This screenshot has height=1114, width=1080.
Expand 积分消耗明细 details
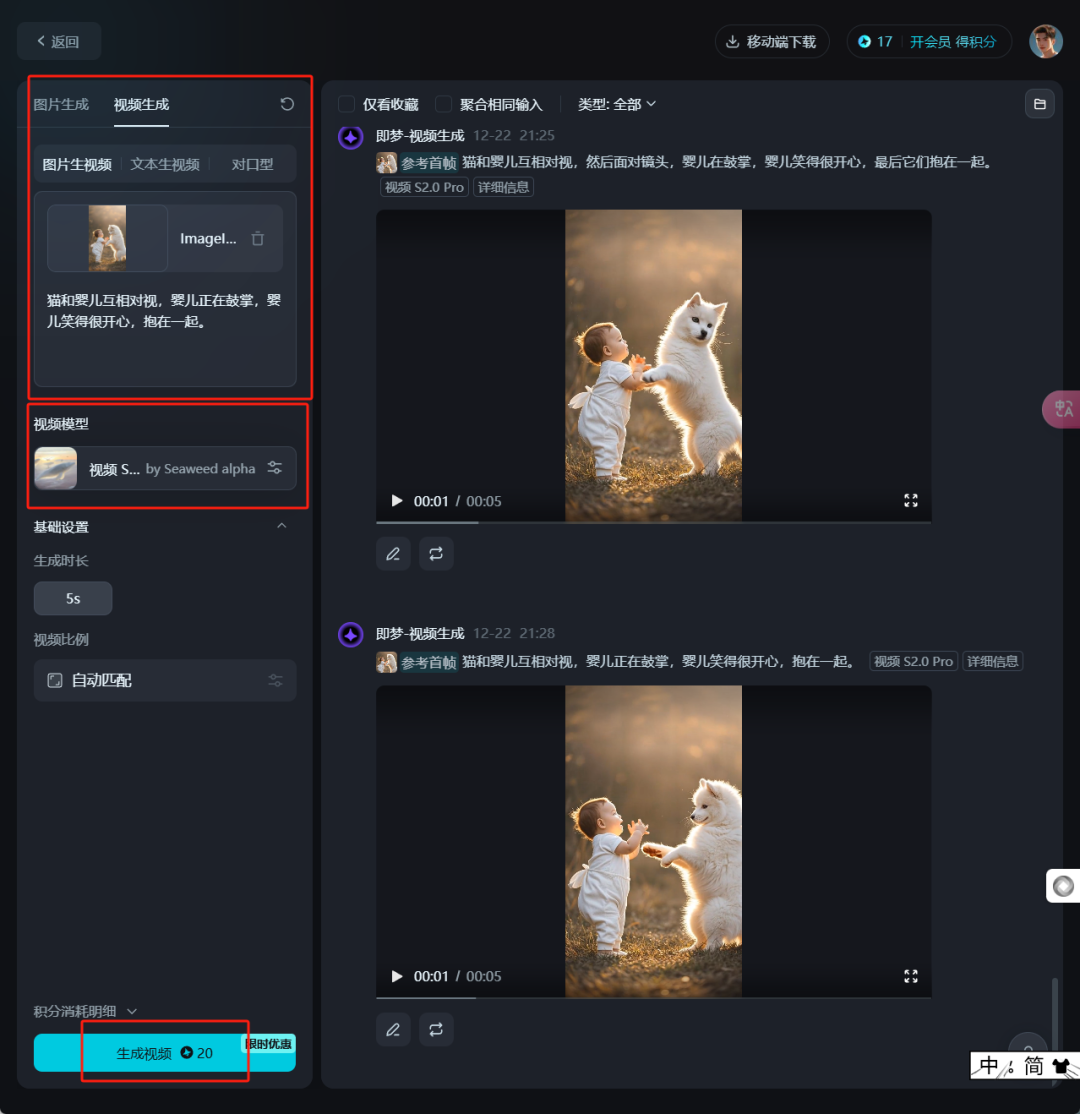pos(85,1011)
